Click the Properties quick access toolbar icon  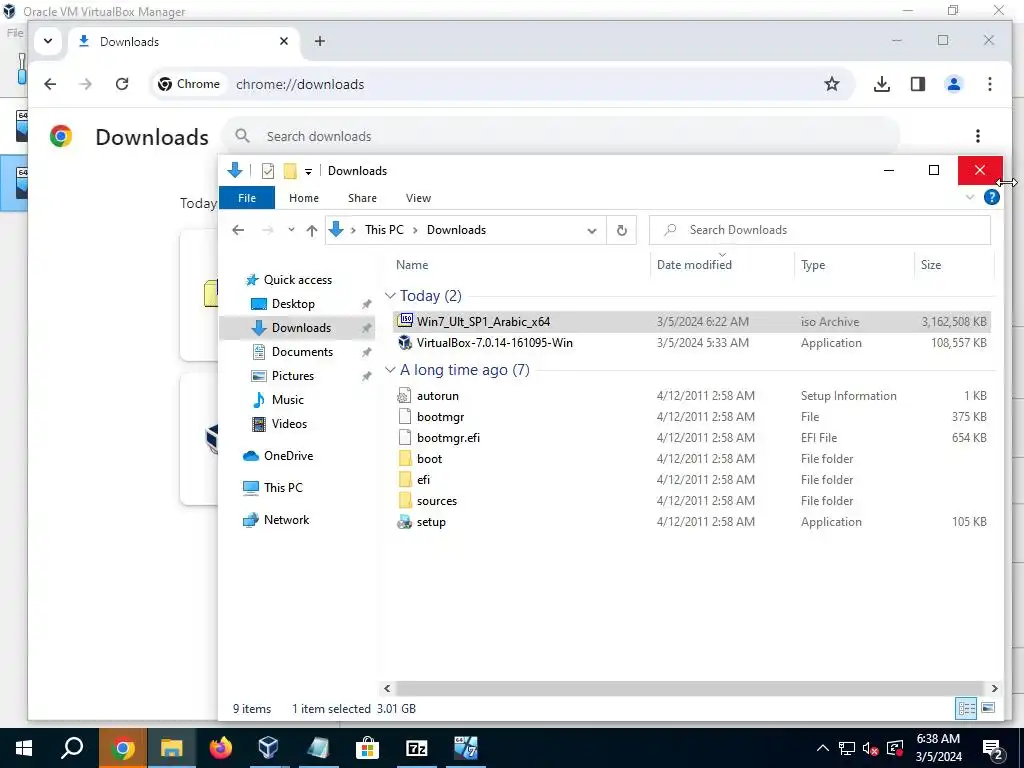tap(268, 171)
